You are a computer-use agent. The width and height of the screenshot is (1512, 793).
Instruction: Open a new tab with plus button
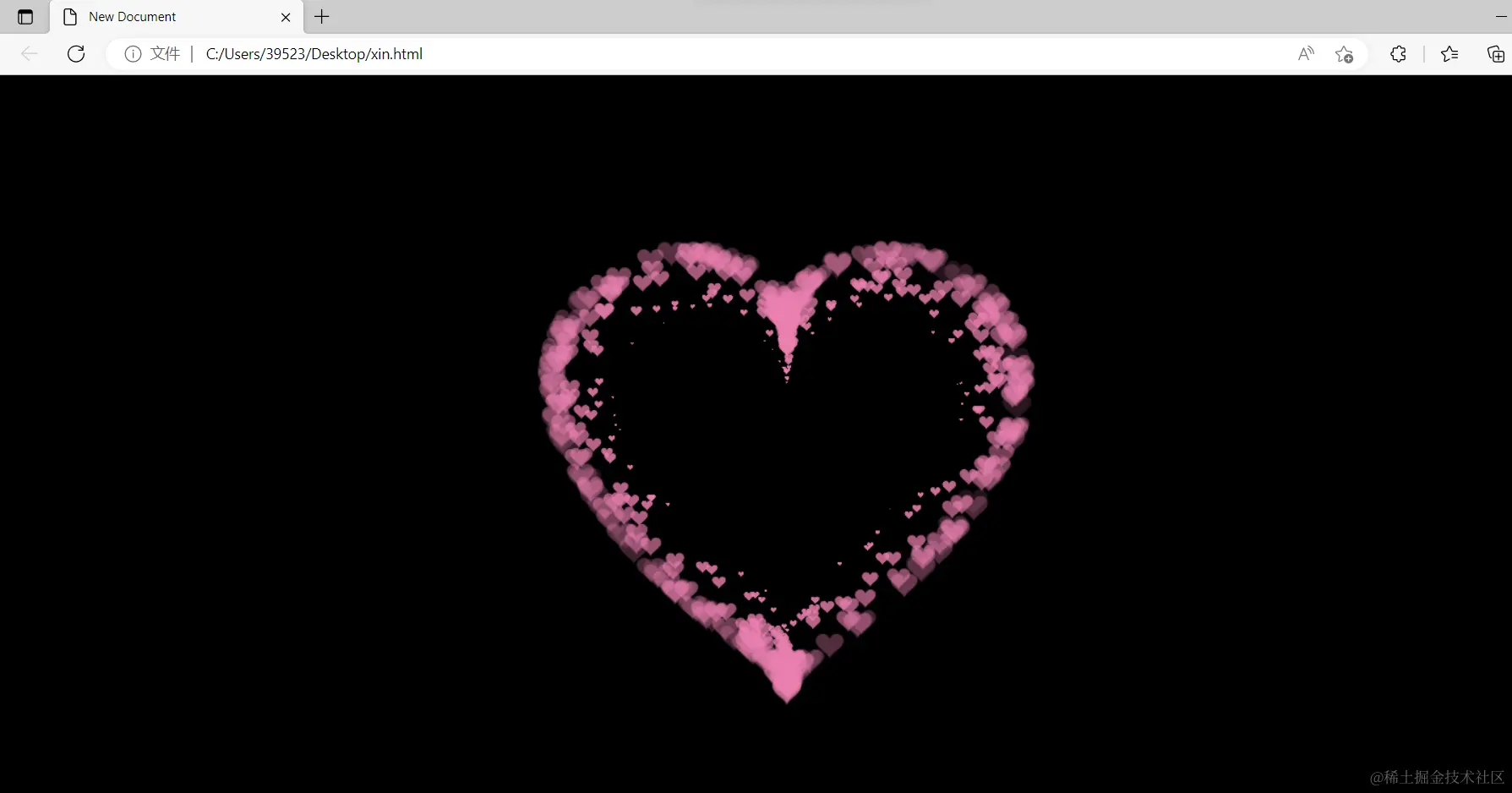pos(322,17)
